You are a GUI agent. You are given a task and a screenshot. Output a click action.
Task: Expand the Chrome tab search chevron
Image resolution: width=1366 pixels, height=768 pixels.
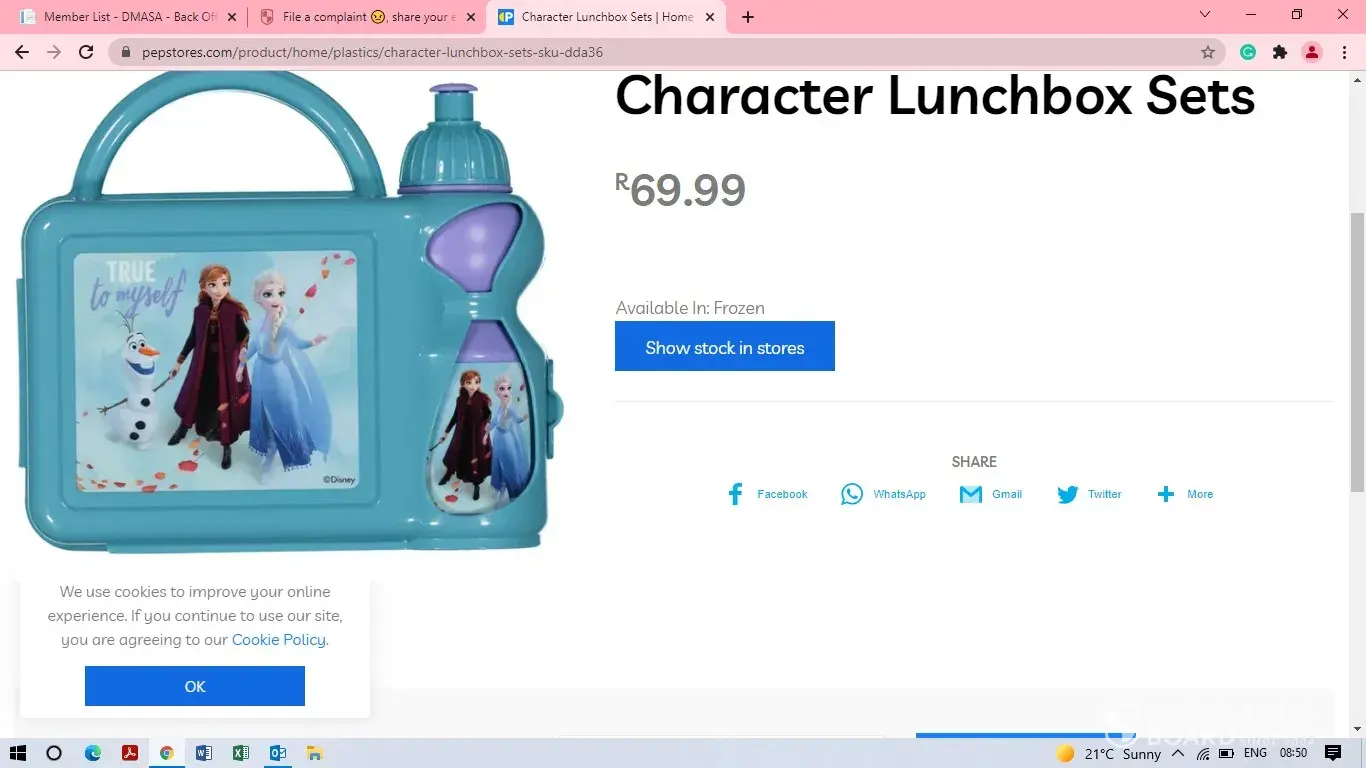1205,15
